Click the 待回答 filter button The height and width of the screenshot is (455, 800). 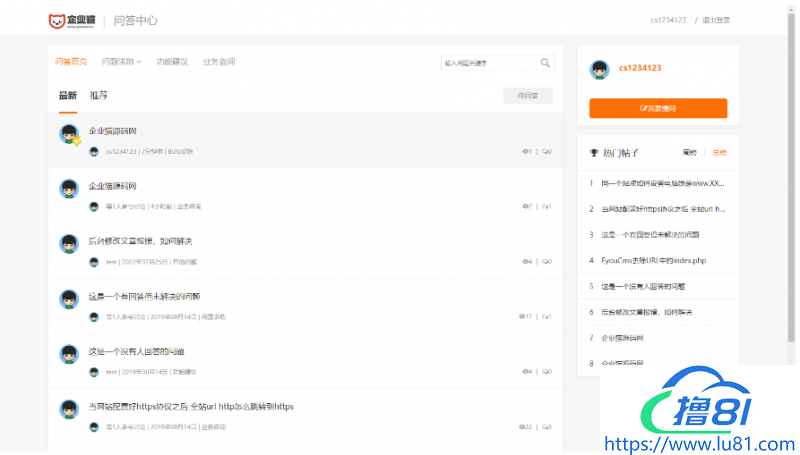coord(527,96)
